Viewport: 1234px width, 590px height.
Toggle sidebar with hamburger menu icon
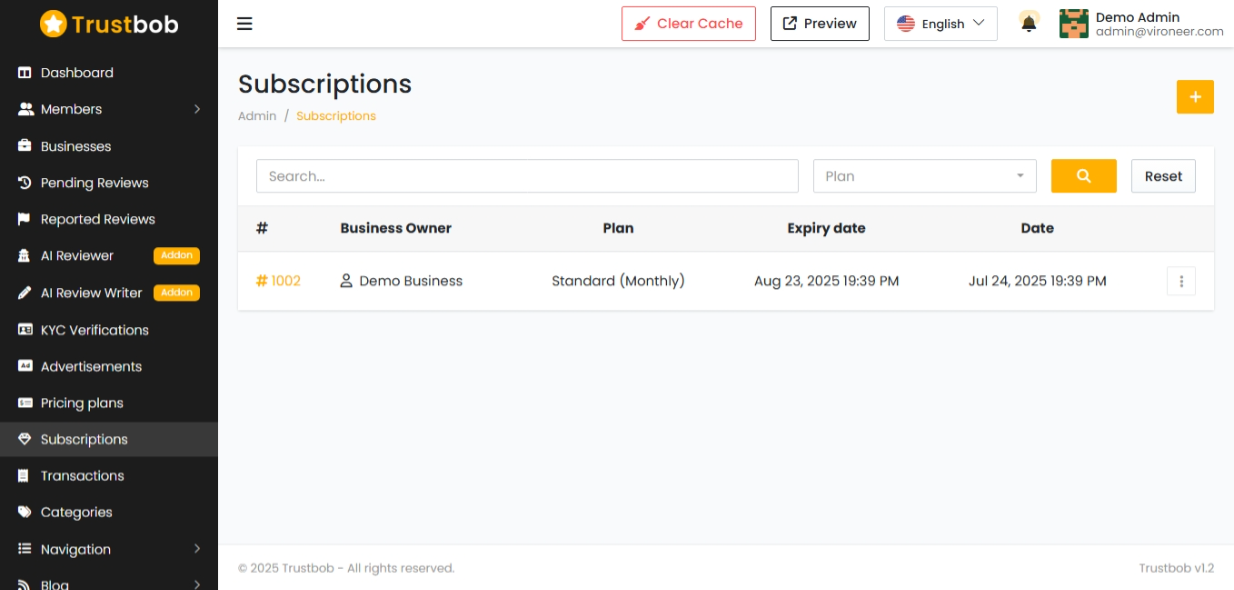tap(244, 24)
